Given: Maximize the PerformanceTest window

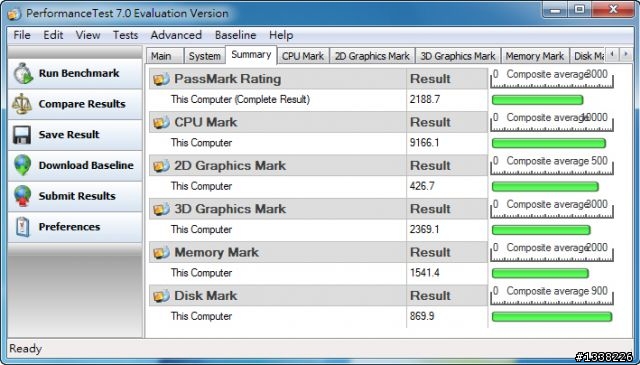Looking at the screenshot, I should [x=580, y=9].
